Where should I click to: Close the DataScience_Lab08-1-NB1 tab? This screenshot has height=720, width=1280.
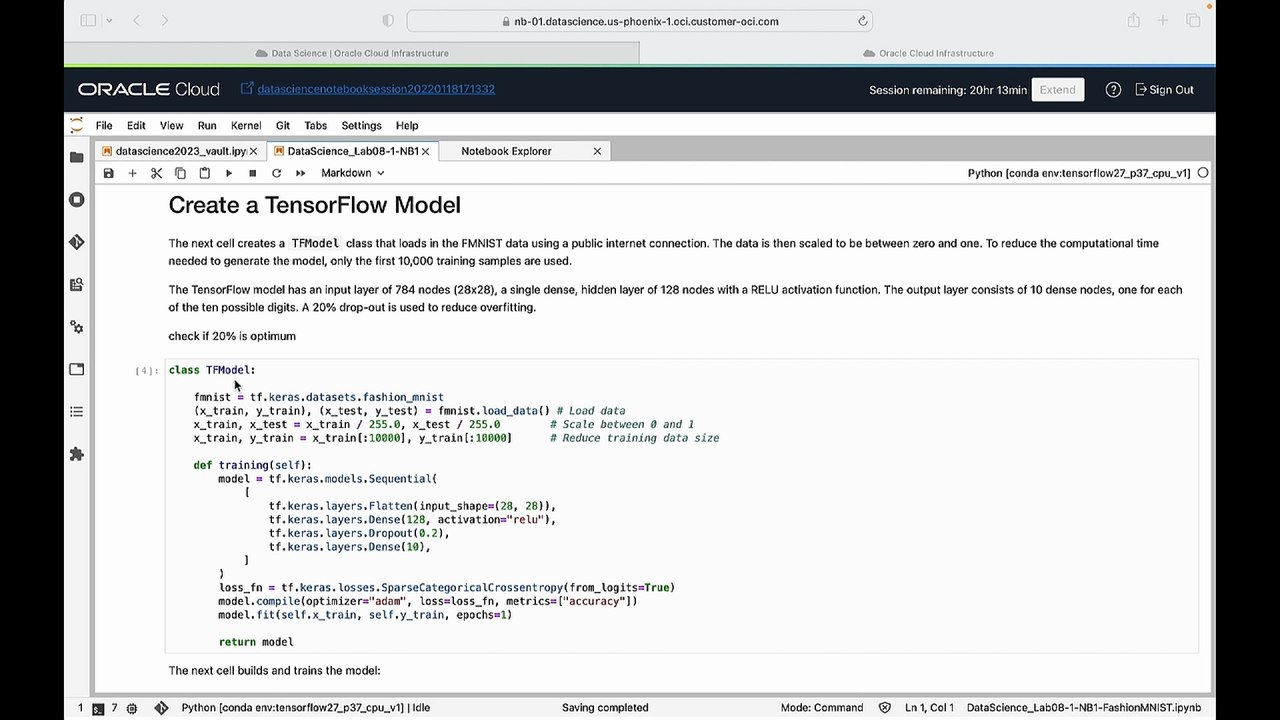click(425, 151)
